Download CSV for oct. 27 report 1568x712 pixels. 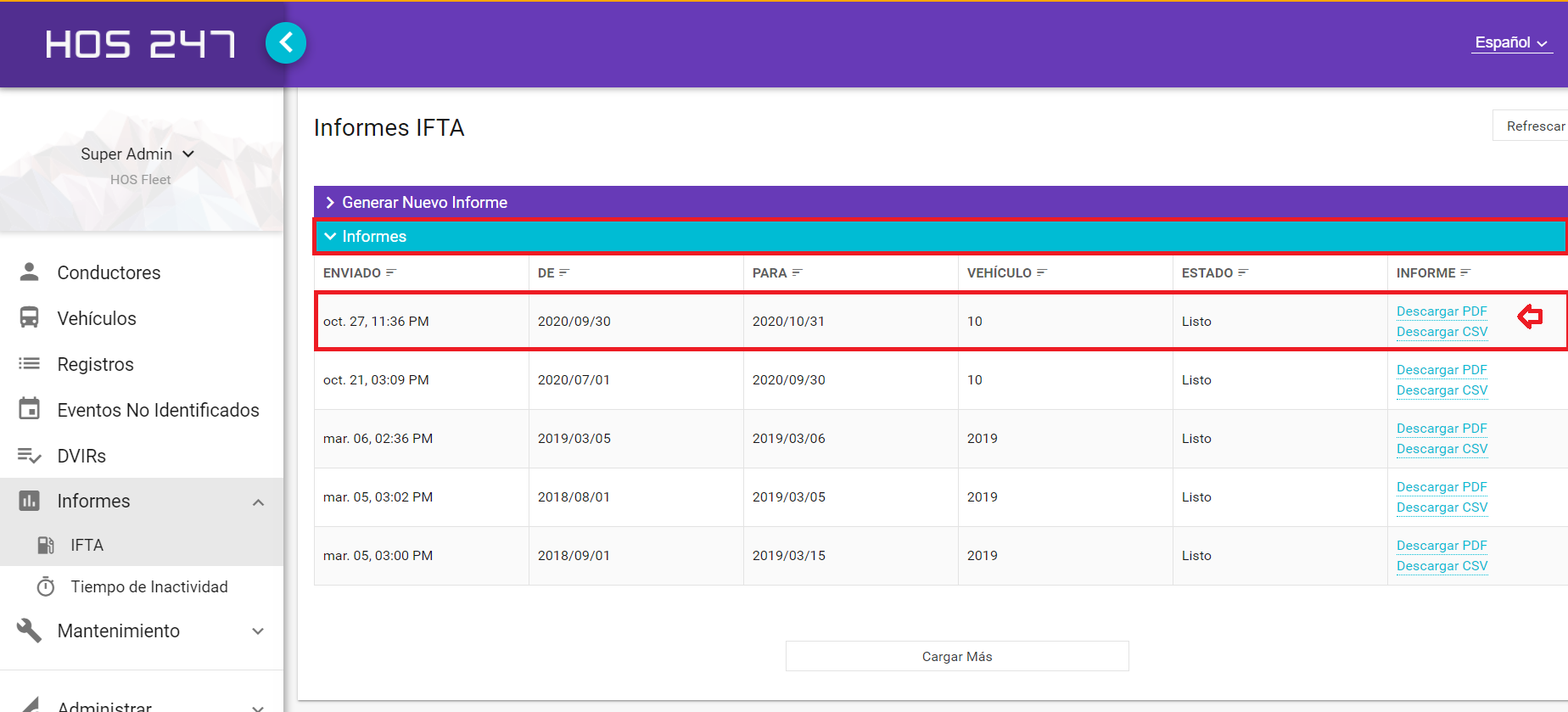click(1442, 332)
